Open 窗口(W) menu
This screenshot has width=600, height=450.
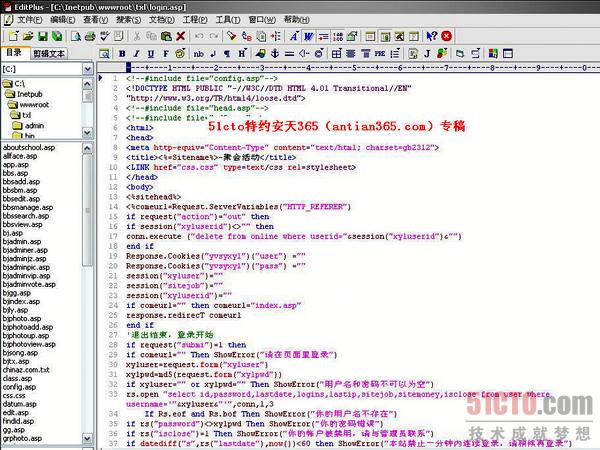[262, 19]
